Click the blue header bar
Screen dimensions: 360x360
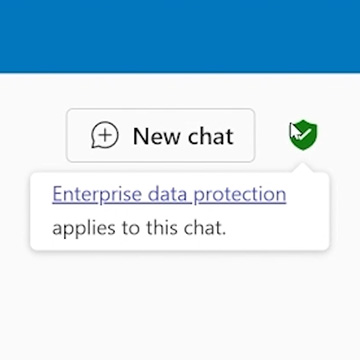click(180, 36)
